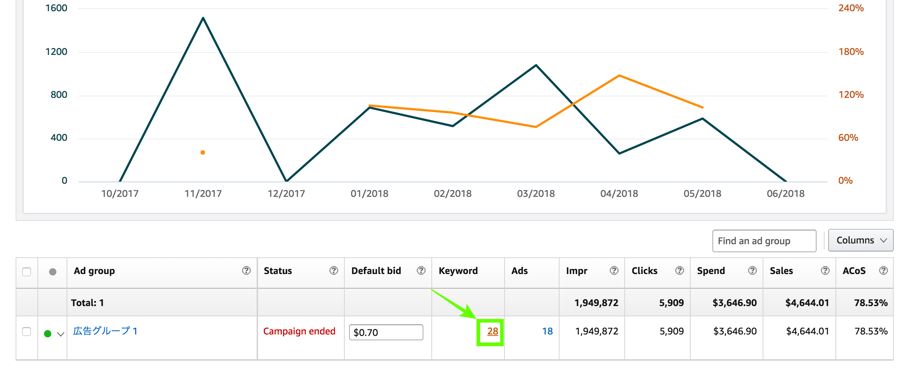Open help icon next to Spend
The height and width of the screenshot is (368, 920).
click(x=752, y=271)
